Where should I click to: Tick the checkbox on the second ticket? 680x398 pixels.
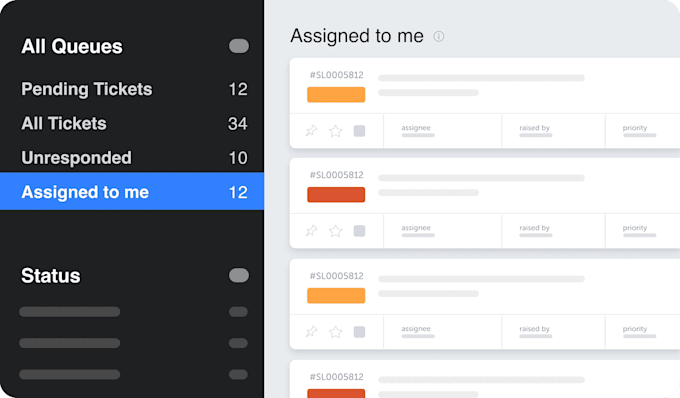coord(359,231)
